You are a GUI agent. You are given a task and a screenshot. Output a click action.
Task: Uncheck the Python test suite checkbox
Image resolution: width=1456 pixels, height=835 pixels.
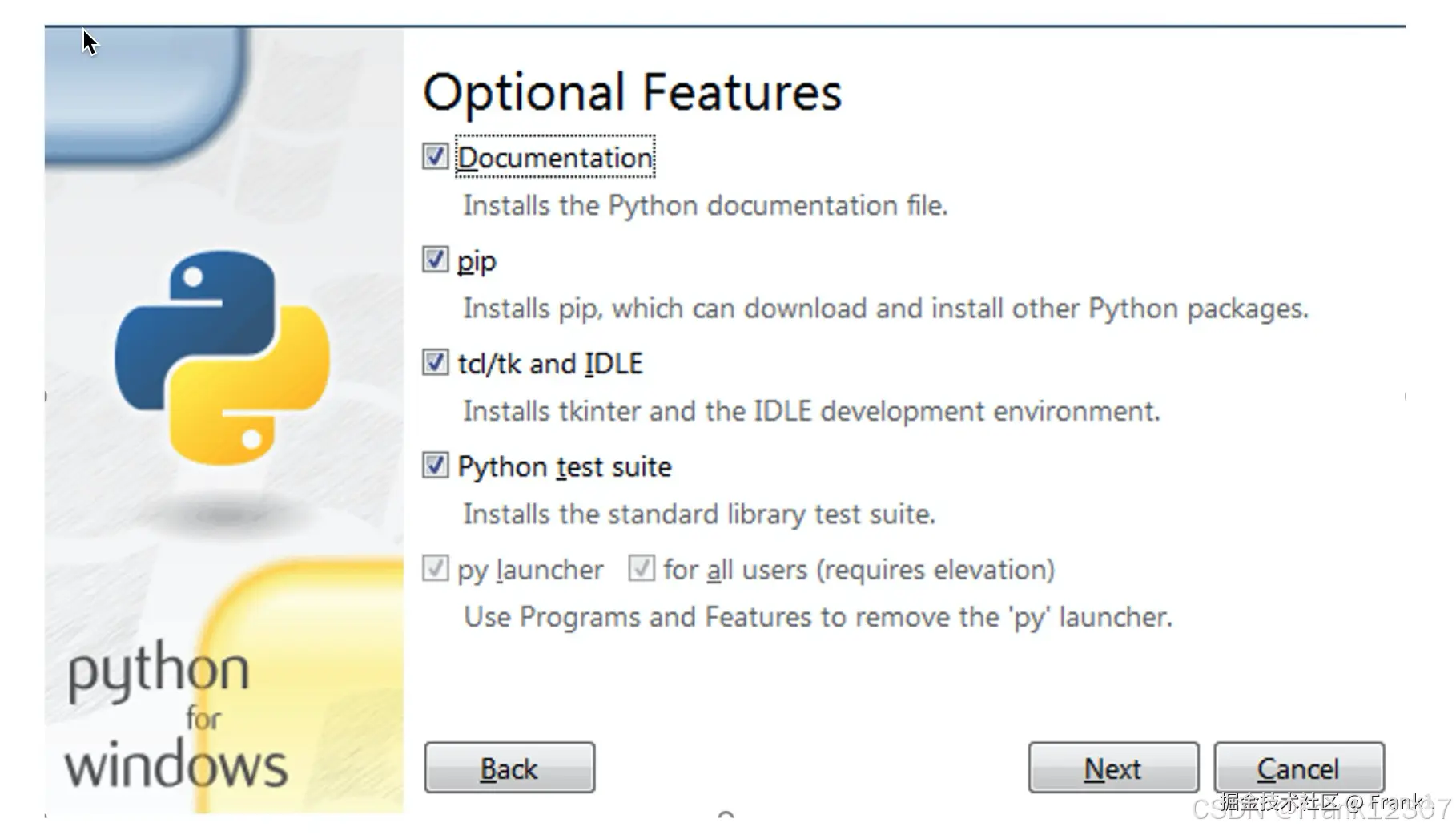(x=435, y=466)
